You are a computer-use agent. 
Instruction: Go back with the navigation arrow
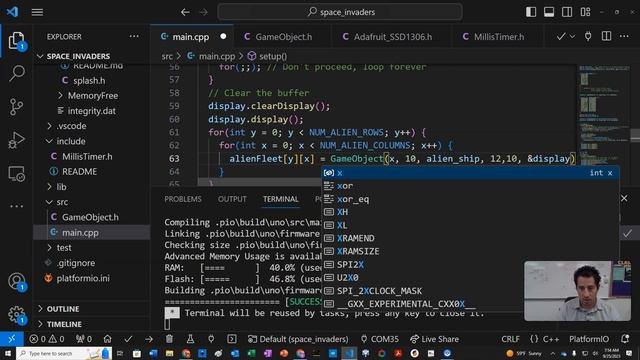[x=185, y=12]
